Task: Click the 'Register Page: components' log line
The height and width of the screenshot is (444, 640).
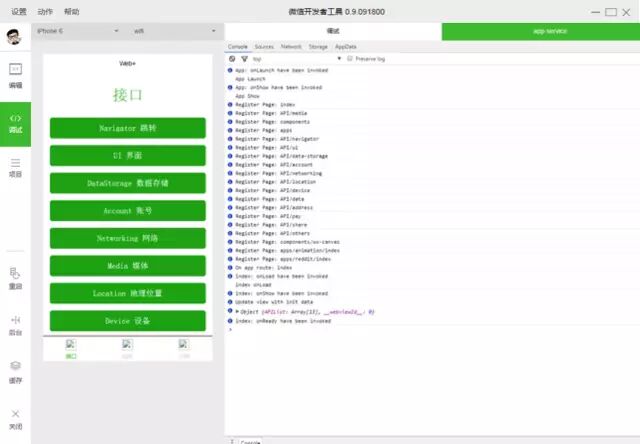Action: pyautogui.click(x=272, y=122)
